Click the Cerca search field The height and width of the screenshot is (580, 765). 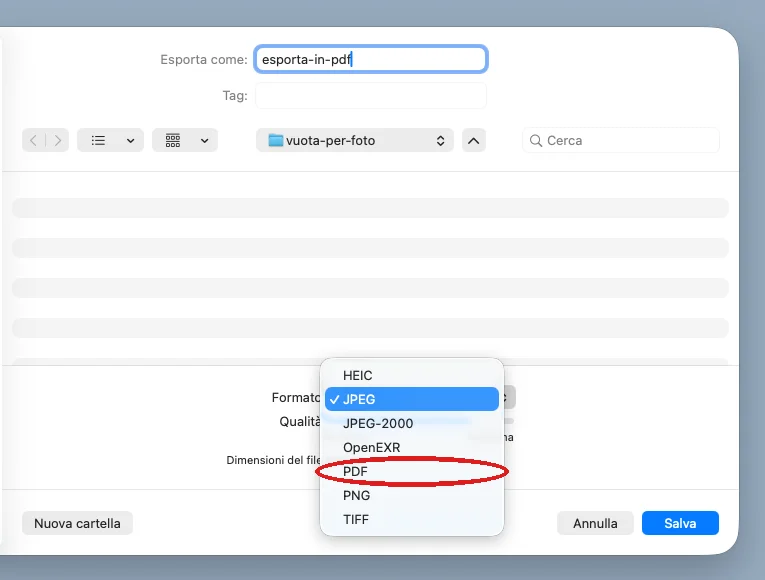pyautogui.click(x=621, y=140)
